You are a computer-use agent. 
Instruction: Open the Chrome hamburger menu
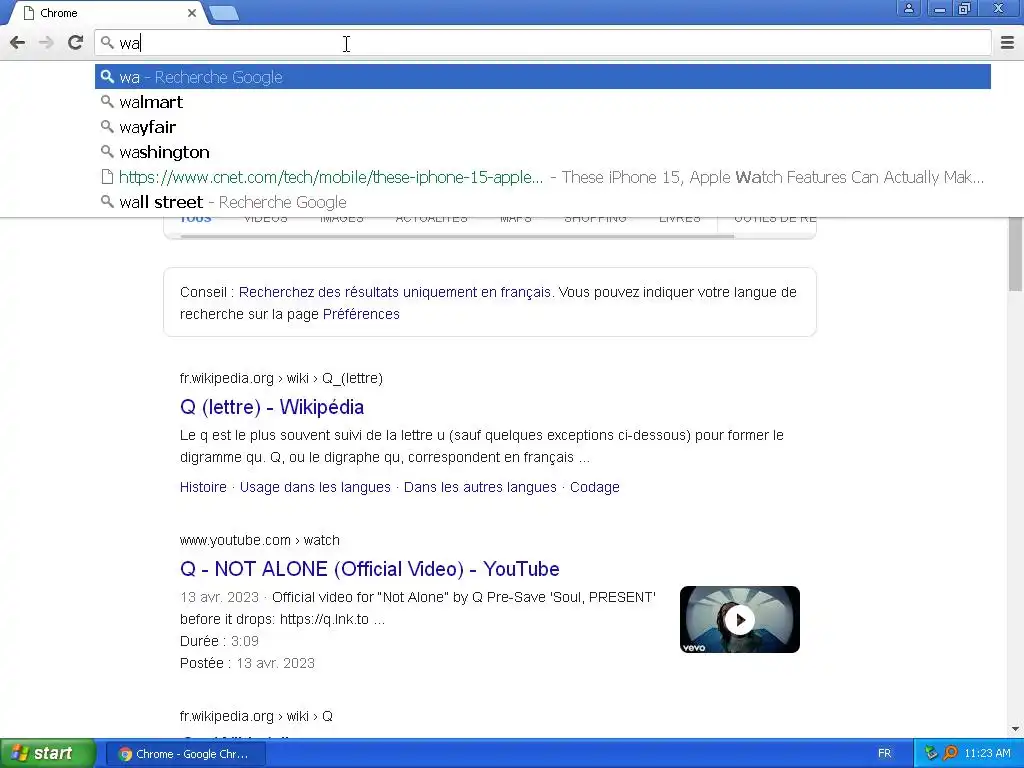point(1007,43)
